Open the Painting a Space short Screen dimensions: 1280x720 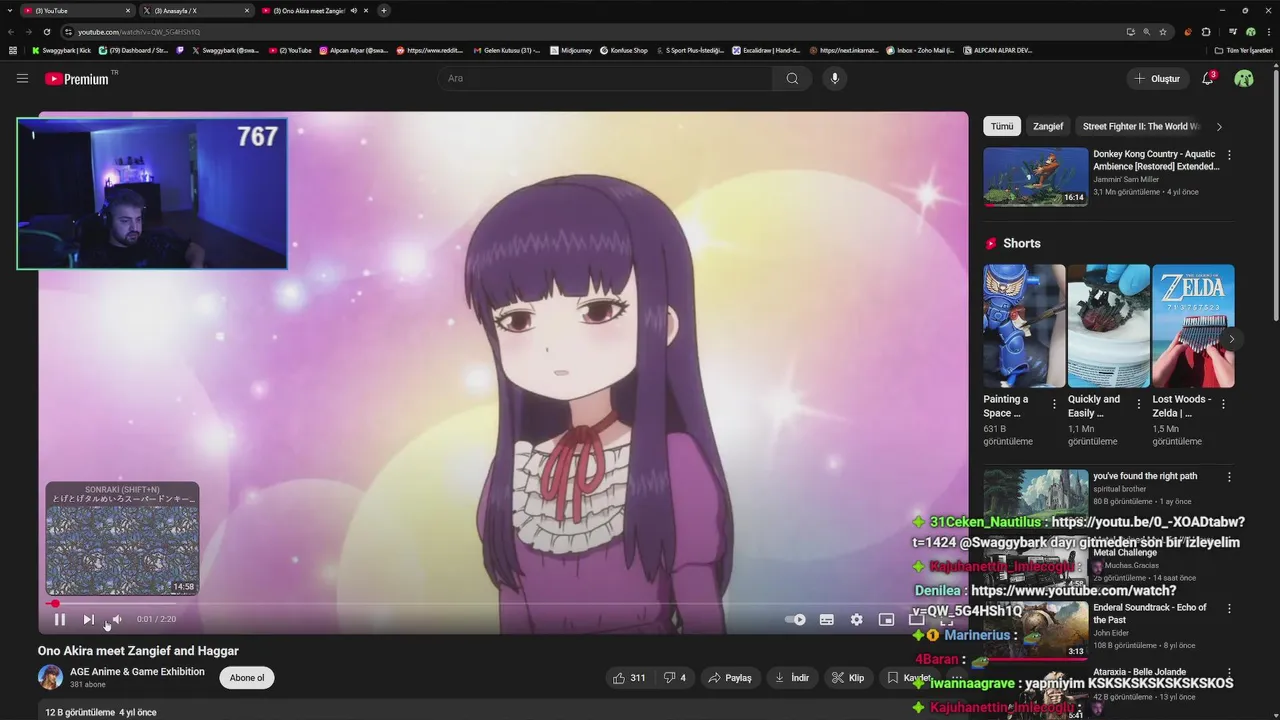coord(1024,326)
